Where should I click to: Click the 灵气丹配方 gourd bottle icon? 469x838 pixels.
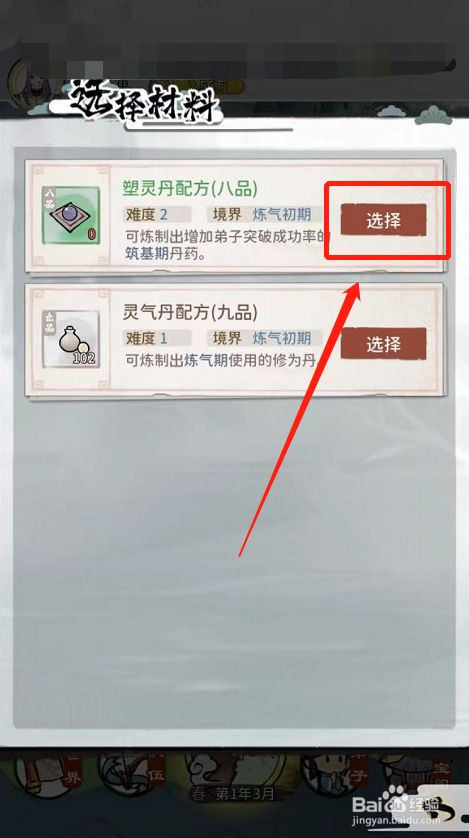click(71, 339)
